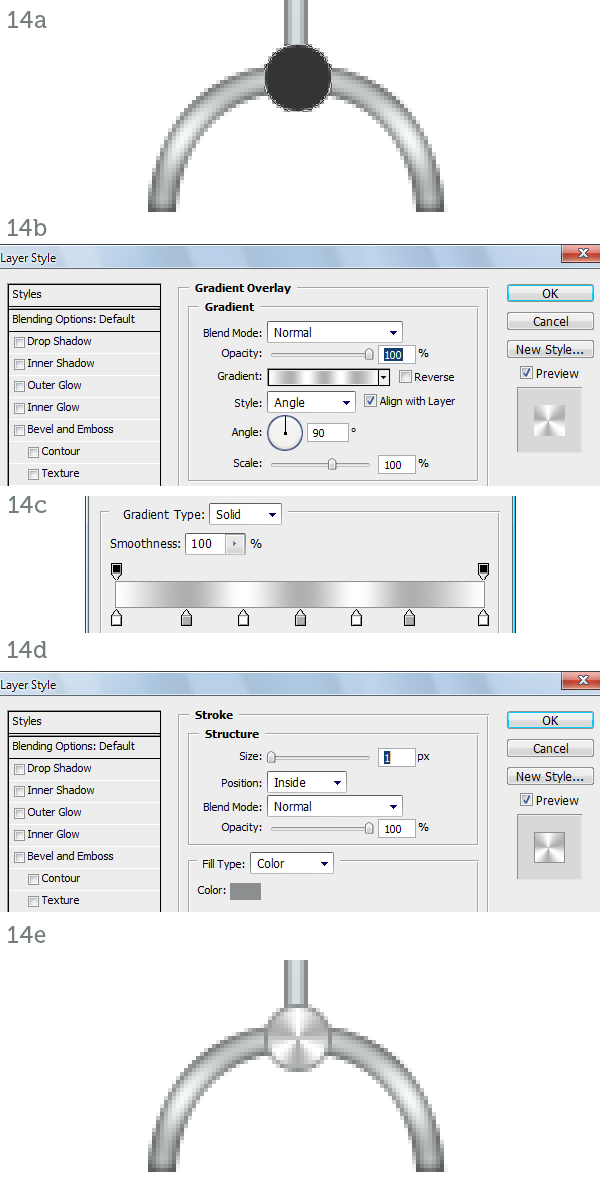Select Bevel and Emboss row in Stroke dialog
The image size is (600, 1197).
84,857
